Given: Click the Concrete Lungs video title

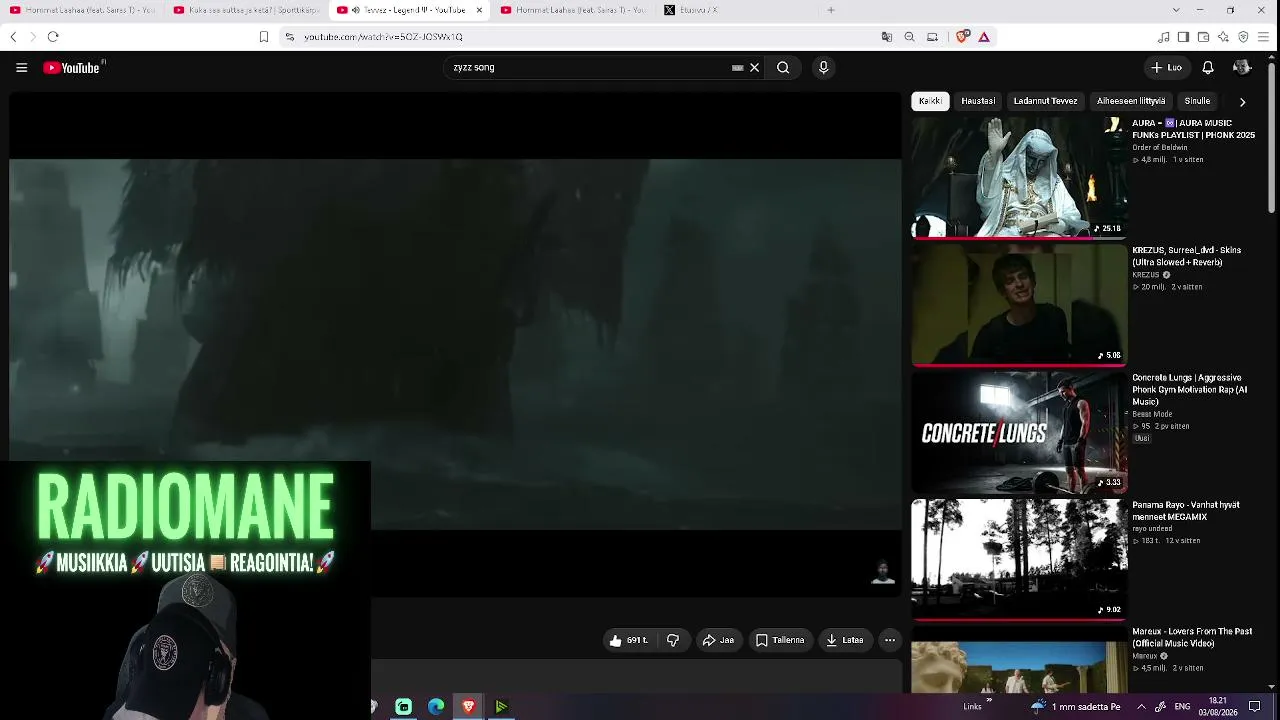Looking at the screenshot, I should [x=1190, y=390].
